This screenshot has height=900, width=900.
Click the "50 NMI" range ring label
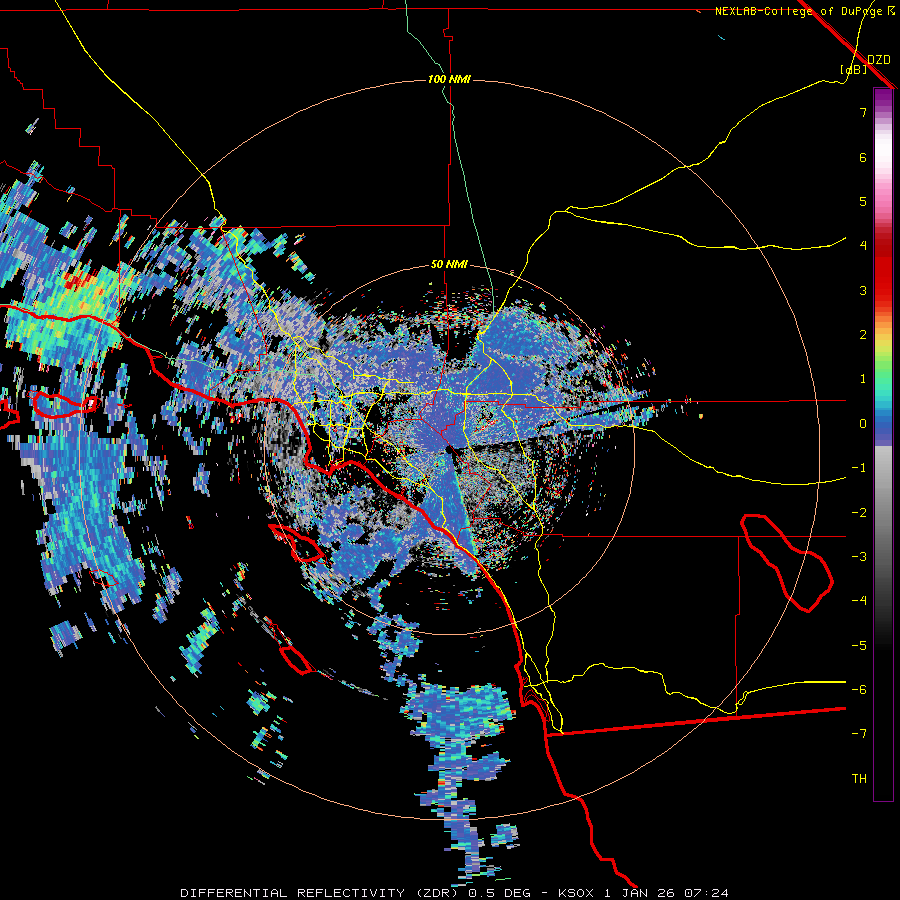pos(449,265)
